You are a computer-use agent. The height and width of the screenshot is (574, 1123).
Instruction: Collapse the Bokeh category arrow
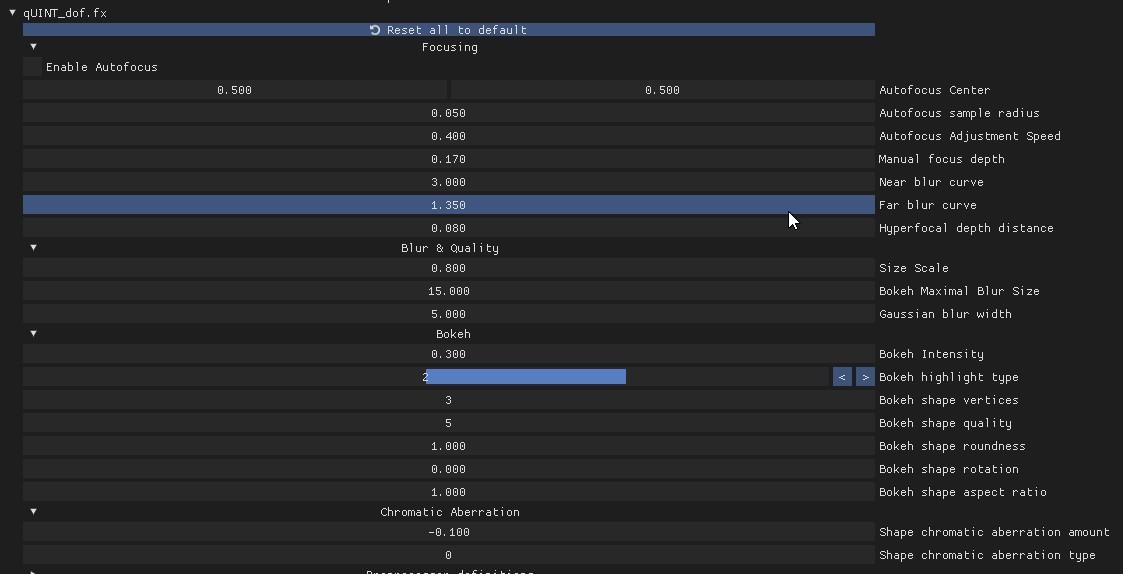(x=33, y=334)
